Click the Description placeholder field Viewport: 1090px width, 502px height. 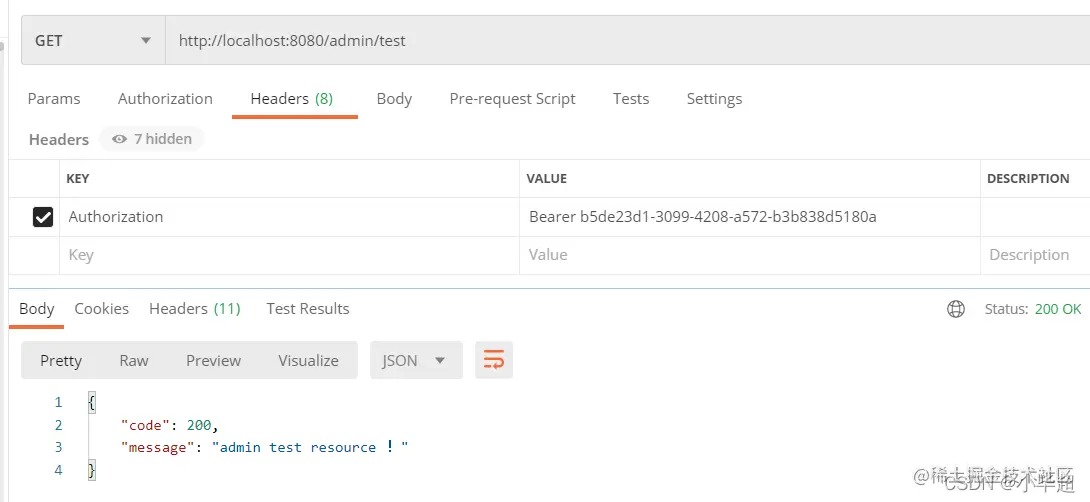coord(1035,255)
